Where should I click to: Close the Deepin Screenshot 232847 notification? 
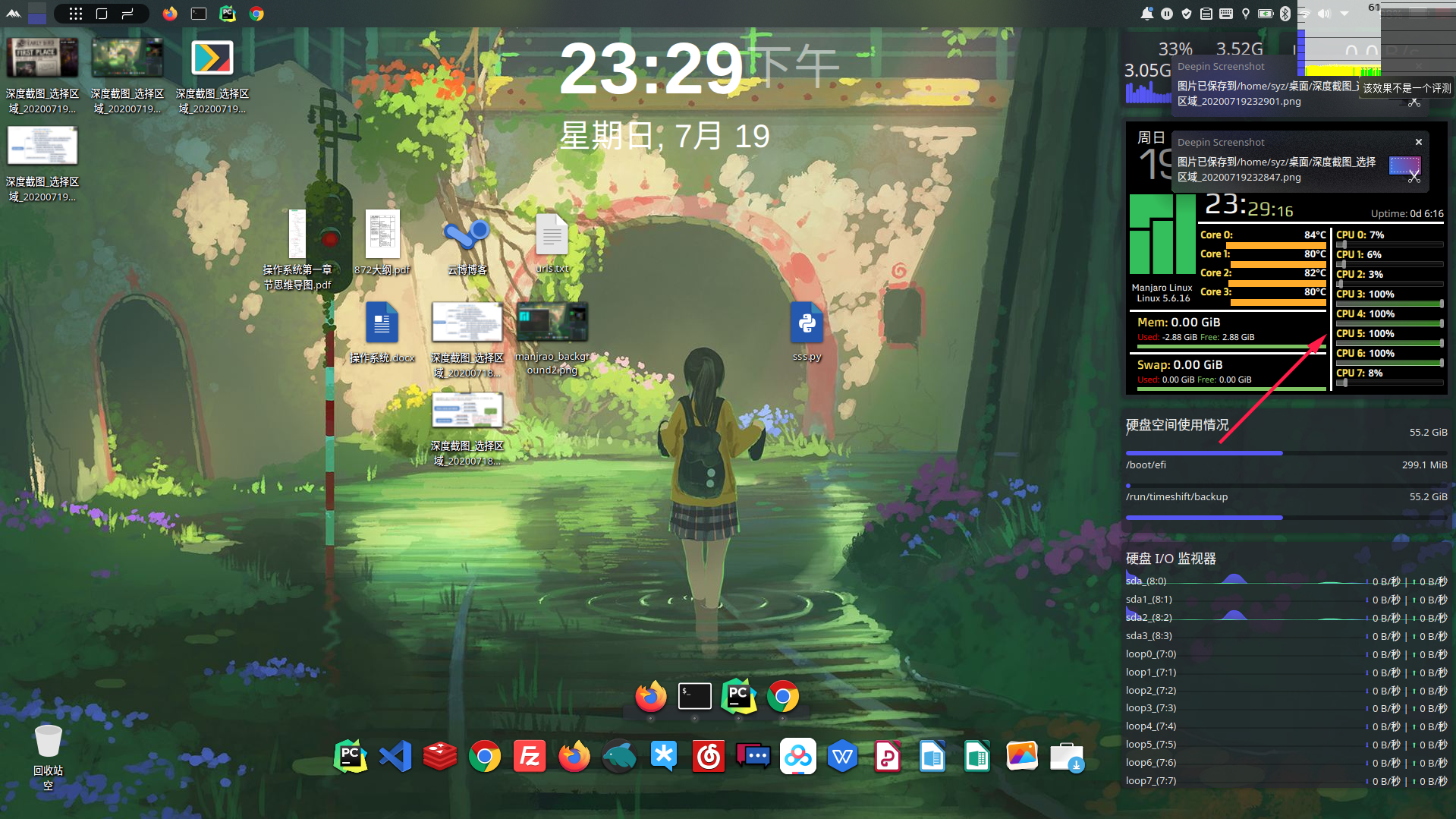[x=1419, y=142]
